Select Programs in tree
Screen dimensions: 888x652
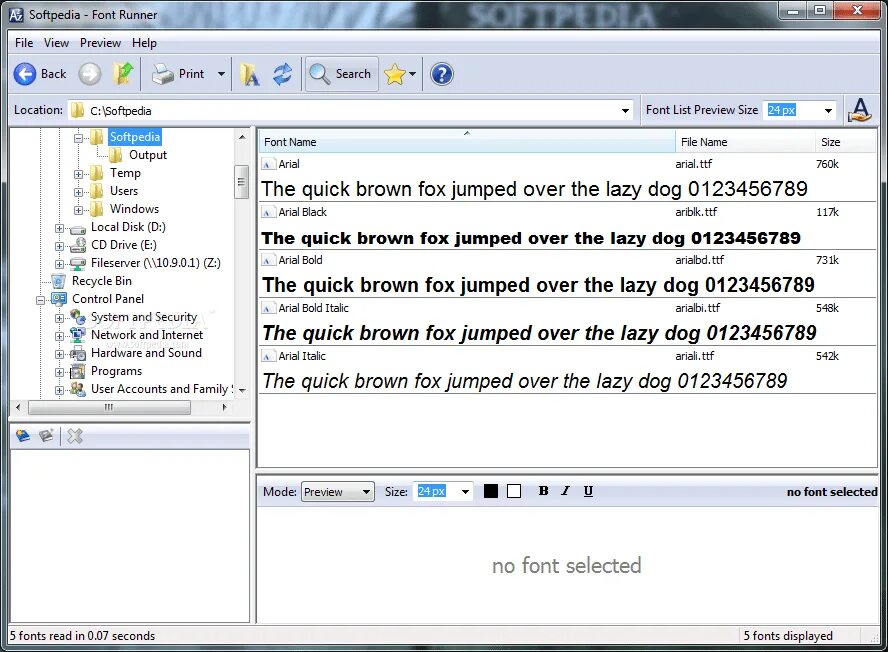pos(116,371)
